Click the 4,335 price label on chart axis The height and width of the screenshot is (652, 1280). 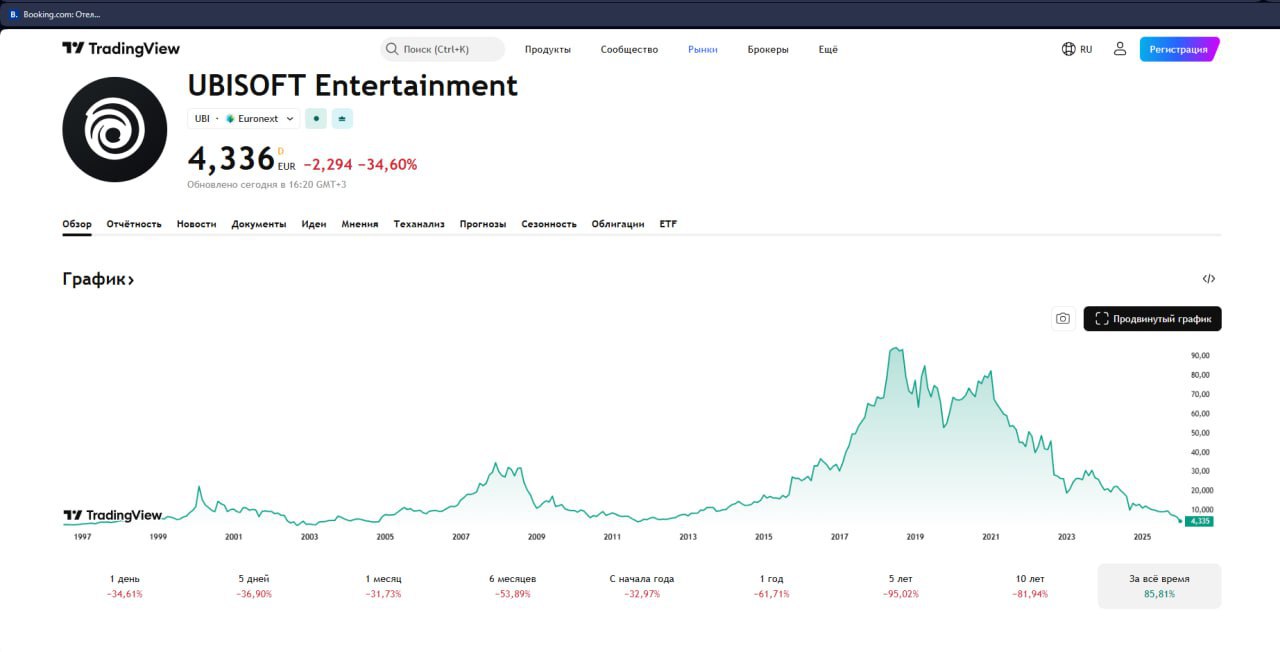1199,521
